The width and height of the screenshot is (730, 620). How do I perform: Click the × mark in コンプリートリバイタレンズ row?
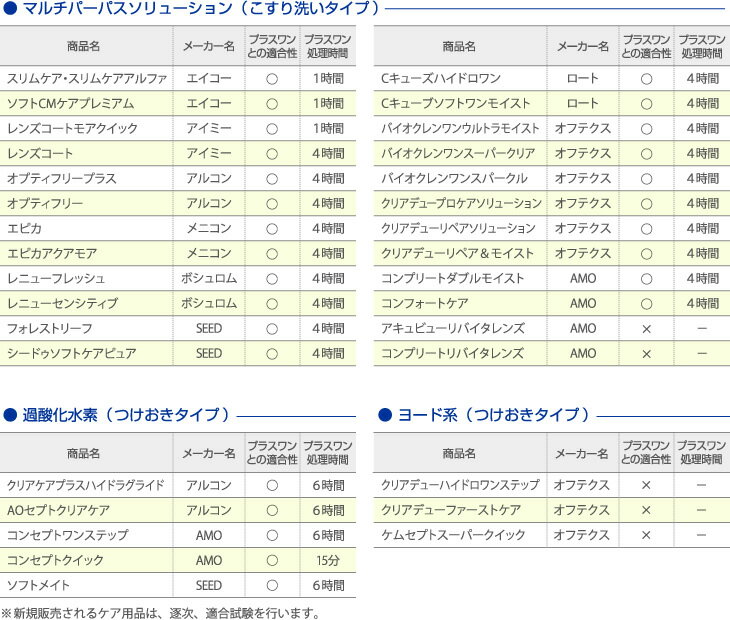646,353
